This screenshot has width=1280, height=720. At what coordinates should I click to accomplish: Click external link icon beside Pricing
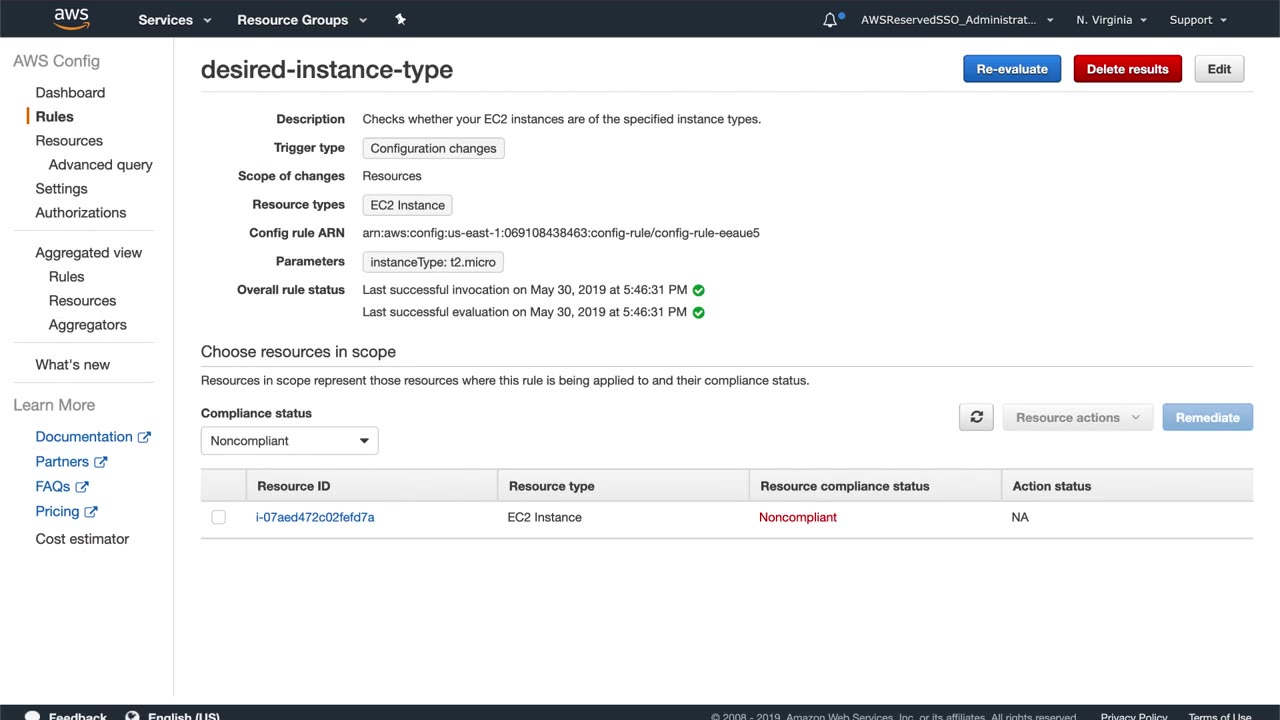91,512
